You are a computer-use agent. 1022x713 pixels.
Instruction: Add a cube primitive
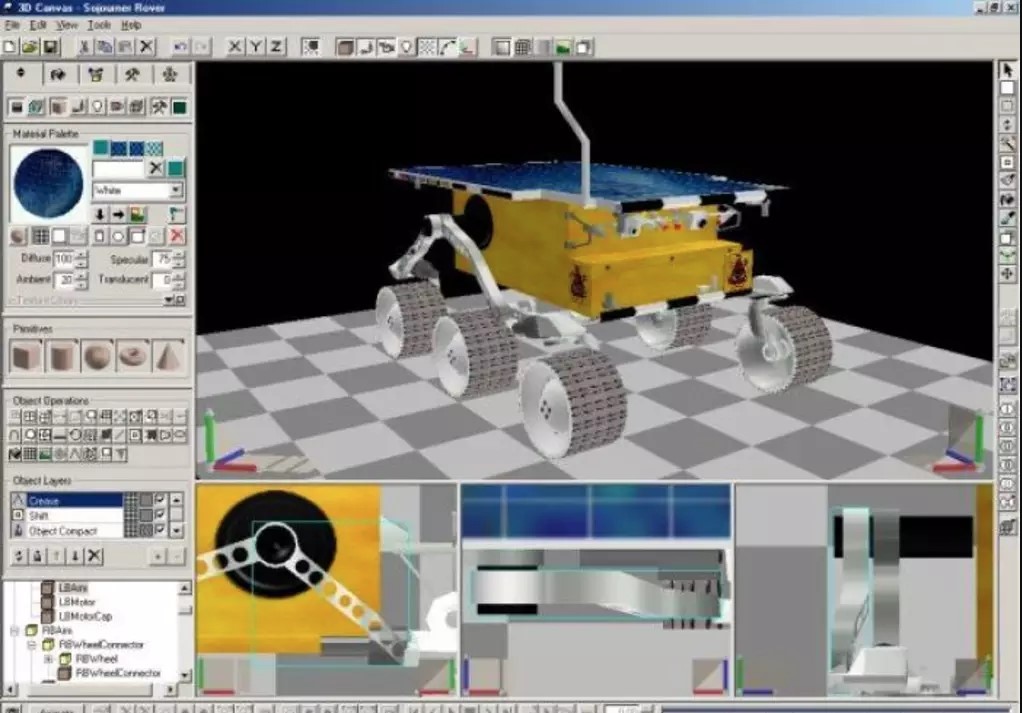pyautogui.click(x=27, y=355)
